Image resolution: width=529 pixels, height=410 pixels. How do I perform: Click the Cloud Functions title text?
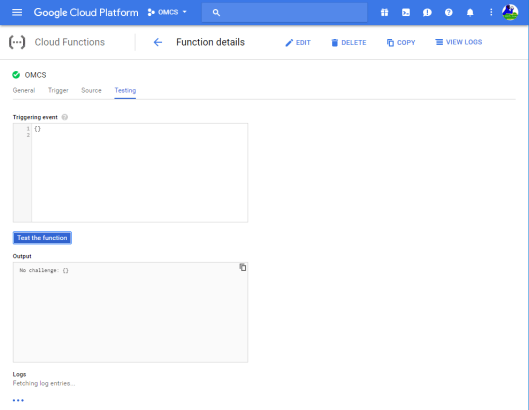[69, 42]
